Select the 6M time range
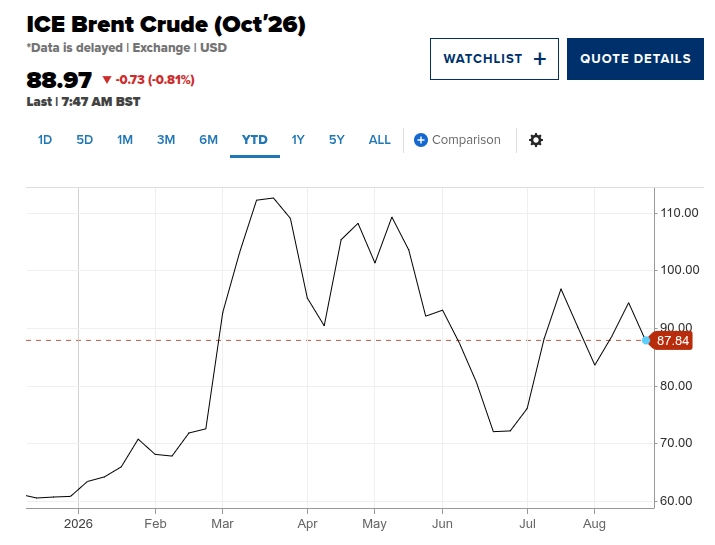 (x=208, y=140)
